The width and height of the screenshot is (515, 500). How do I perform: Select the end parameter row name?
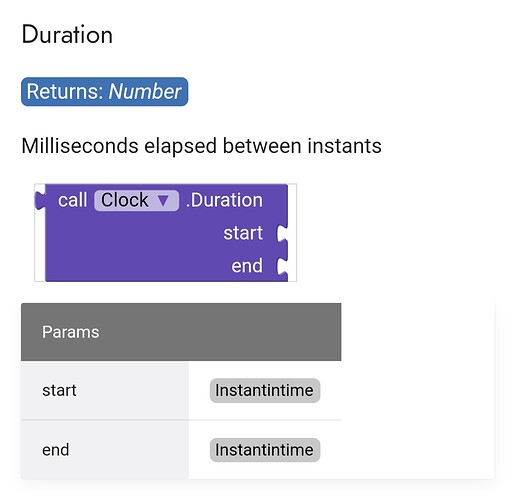(56, 450)
